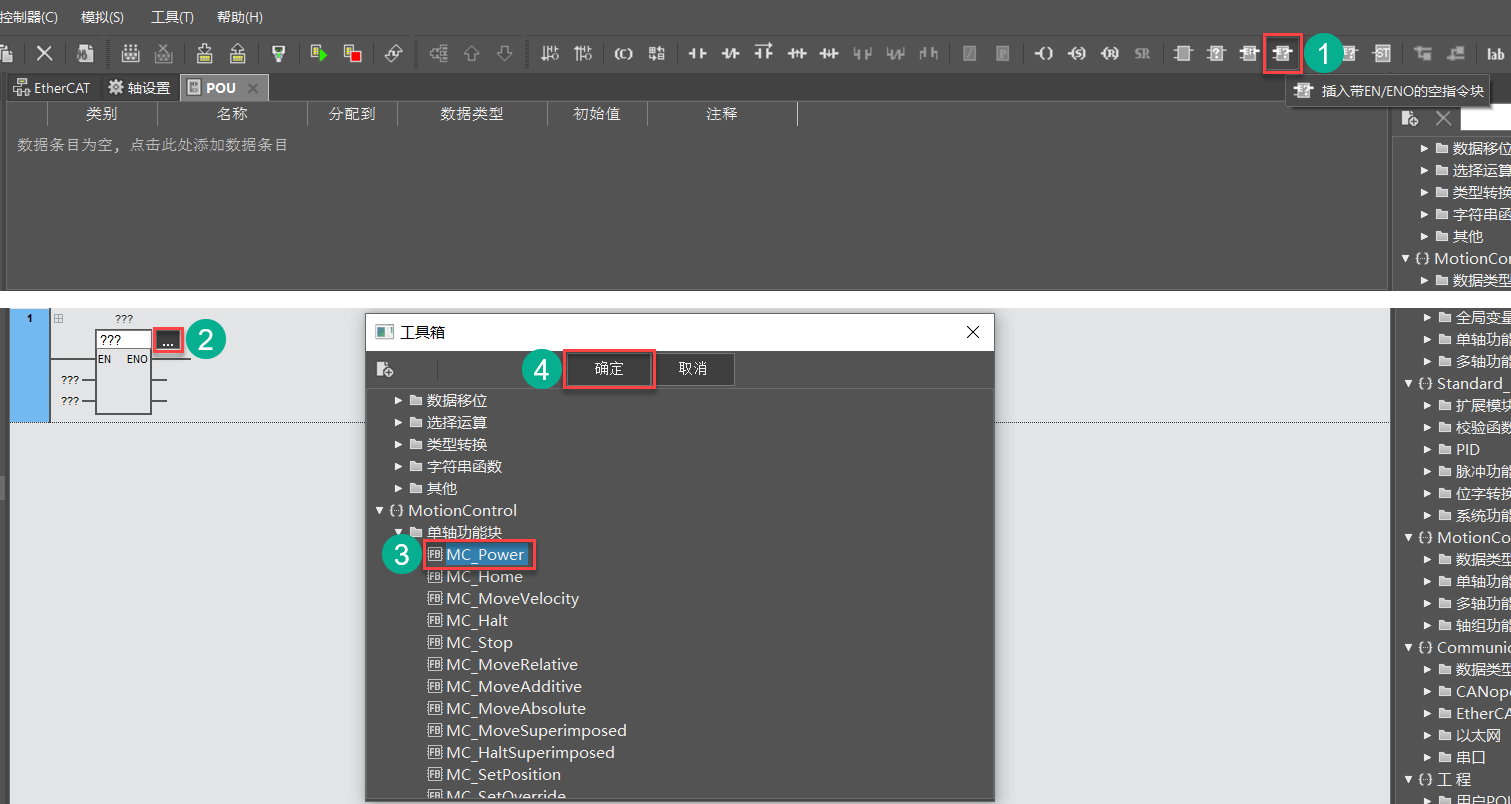Click 确定 in the toolbox dialog
This screenshot has width=1511, height=804.
coord(609,369)
